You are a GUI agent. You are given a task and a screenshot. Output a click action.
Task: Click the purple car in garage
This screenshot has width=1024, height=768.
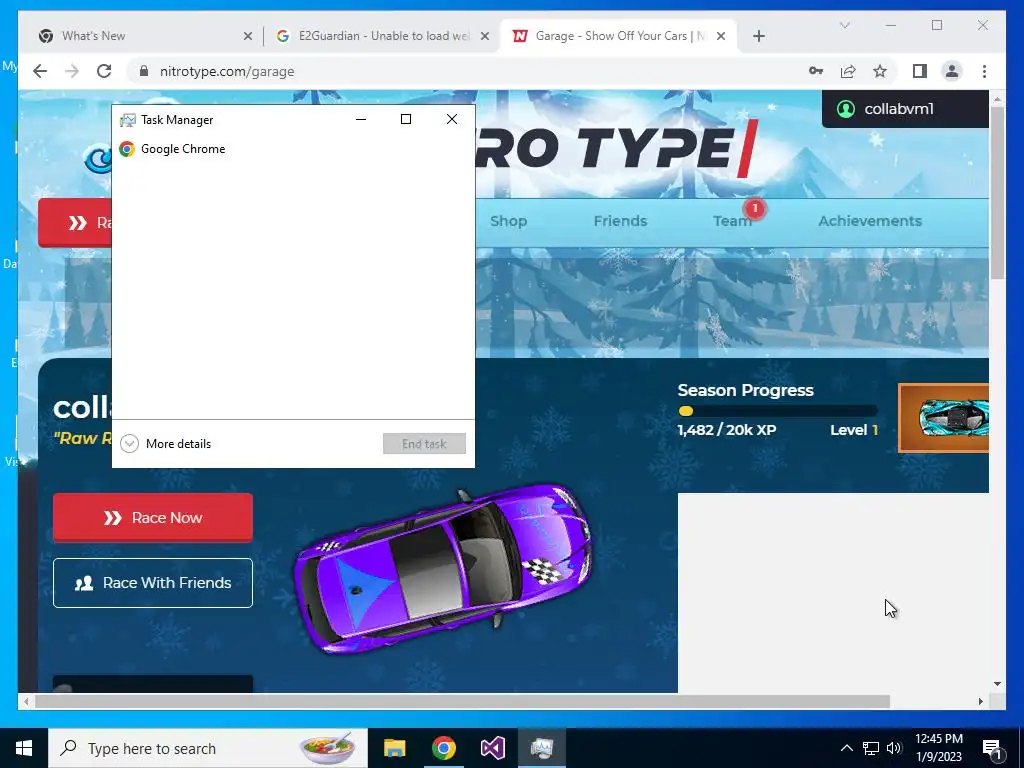pos(443,567)
